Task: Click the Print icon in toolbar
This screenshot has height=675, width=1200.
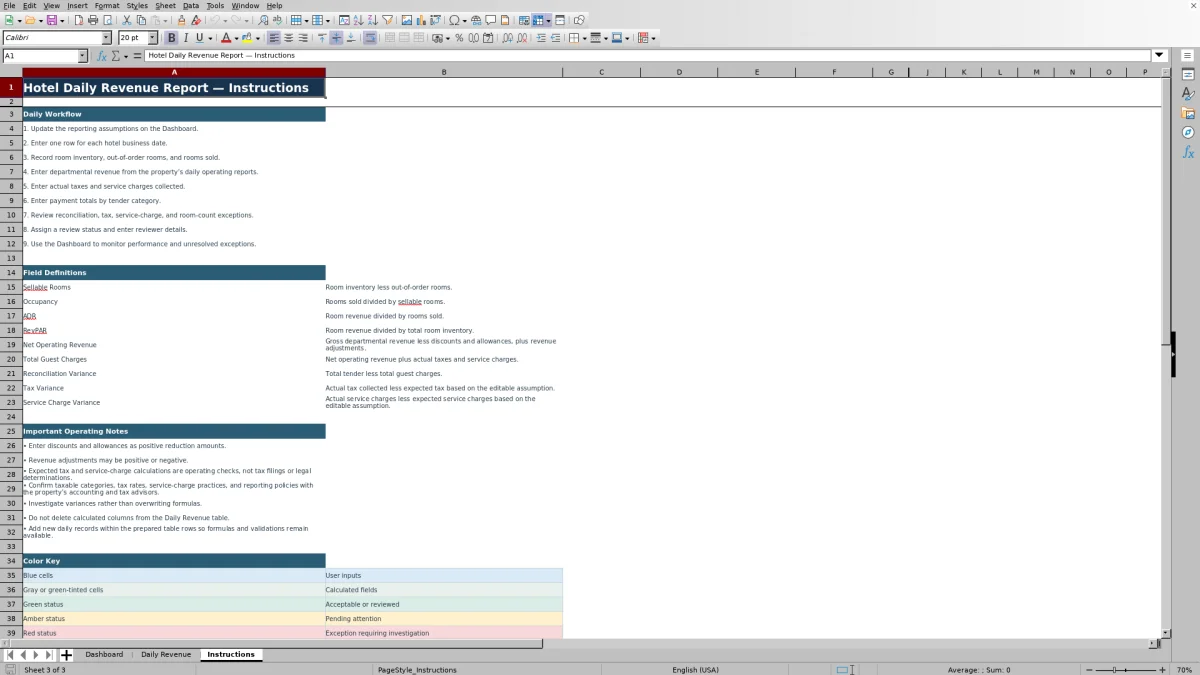Action: pos(92,20)
